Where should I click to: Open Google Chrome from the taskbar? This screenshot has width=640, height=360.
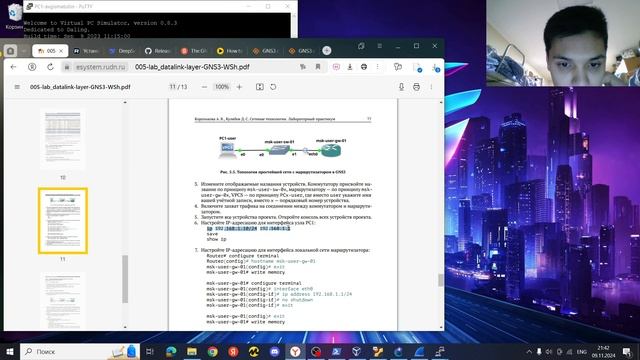pos(213,351)
